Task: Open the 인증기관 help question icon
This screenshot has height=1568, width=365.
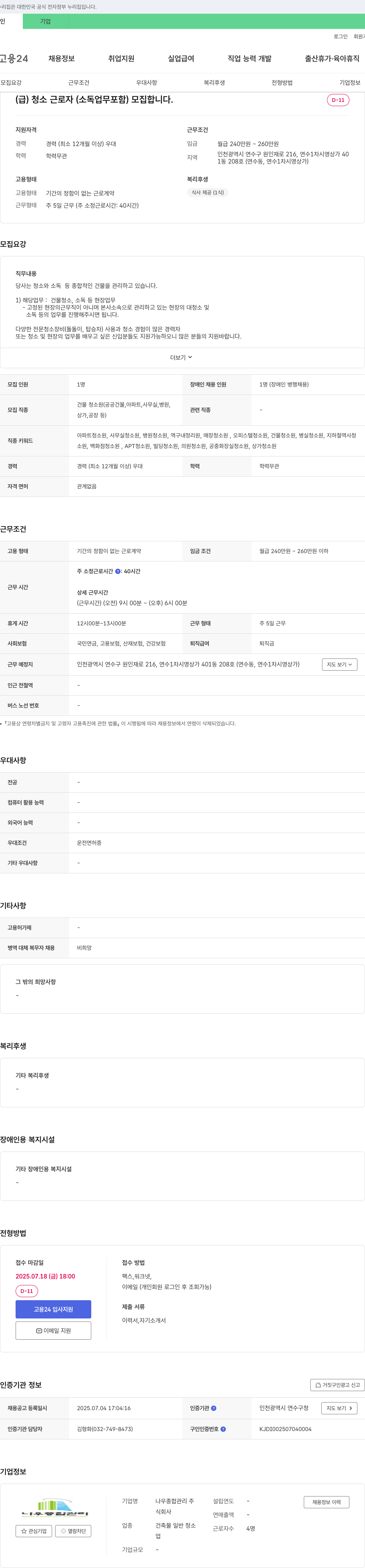Action: [x=214, y=1408]
